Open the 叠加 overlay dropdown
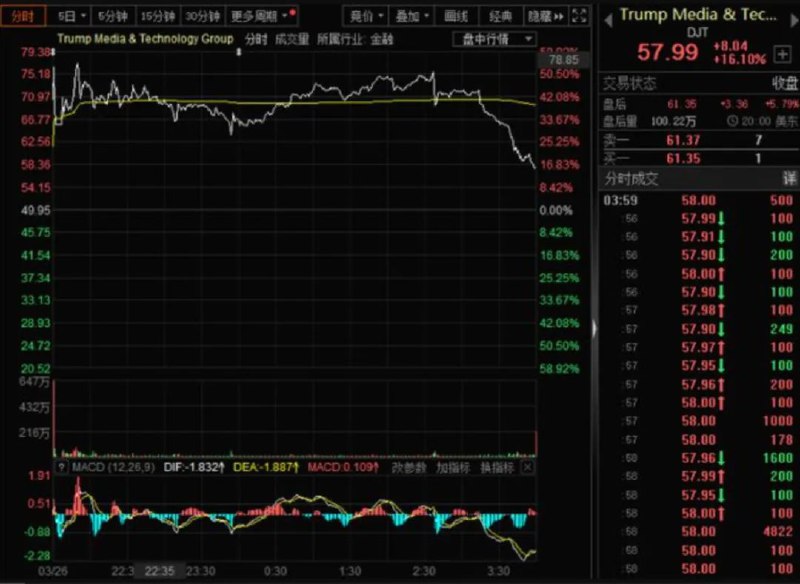 pyautogui.click(x=412, y=16)
